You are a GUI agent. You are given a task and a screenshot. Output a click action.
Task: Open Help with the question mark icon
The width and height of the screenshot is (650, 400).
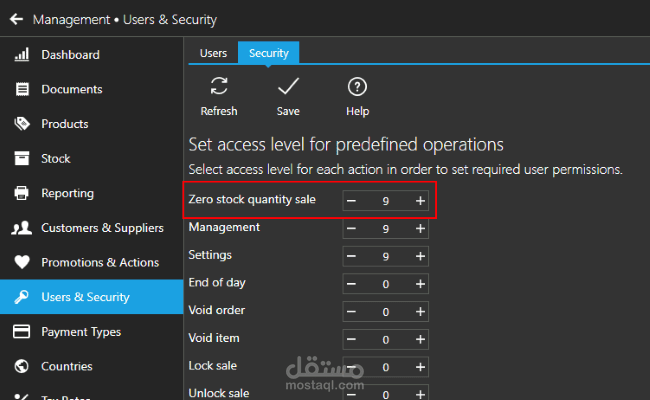coord(357,87)
